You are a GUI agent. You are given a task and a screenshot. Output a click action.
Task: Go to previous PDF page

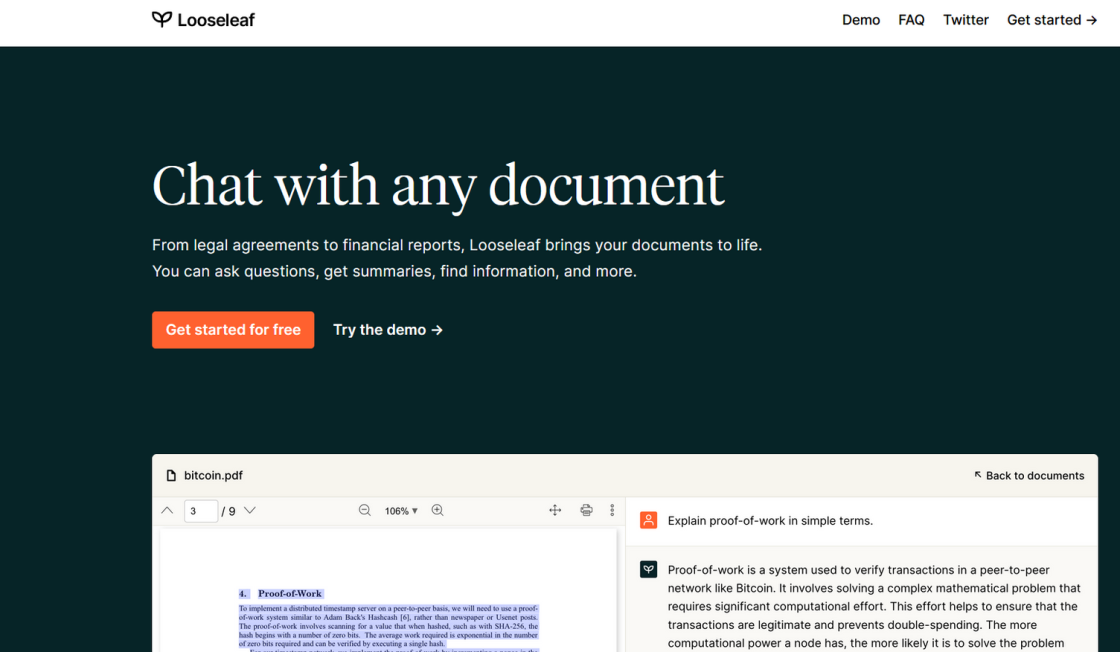167,511
